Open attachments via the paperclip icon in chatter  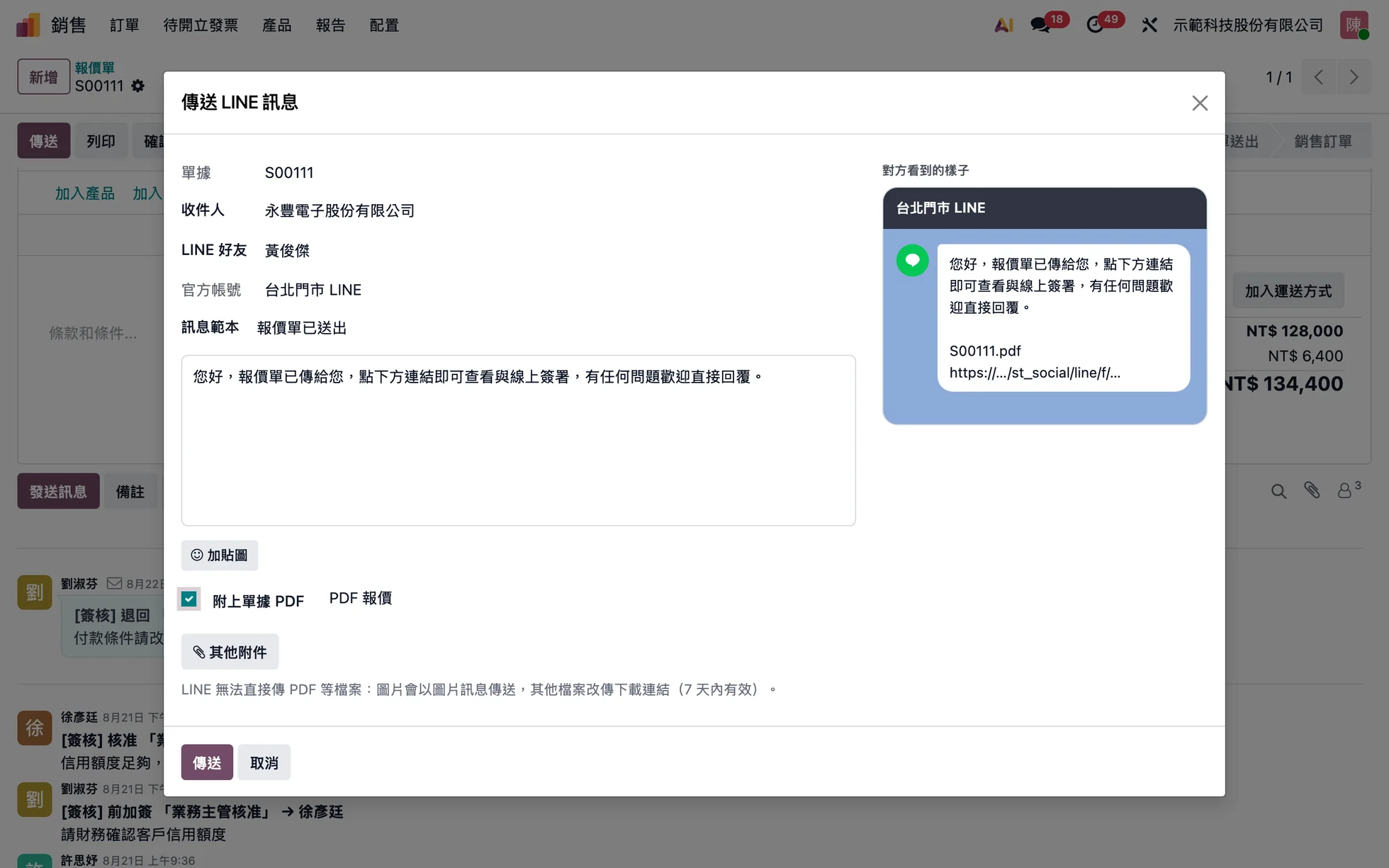(x=1312, y=490)
